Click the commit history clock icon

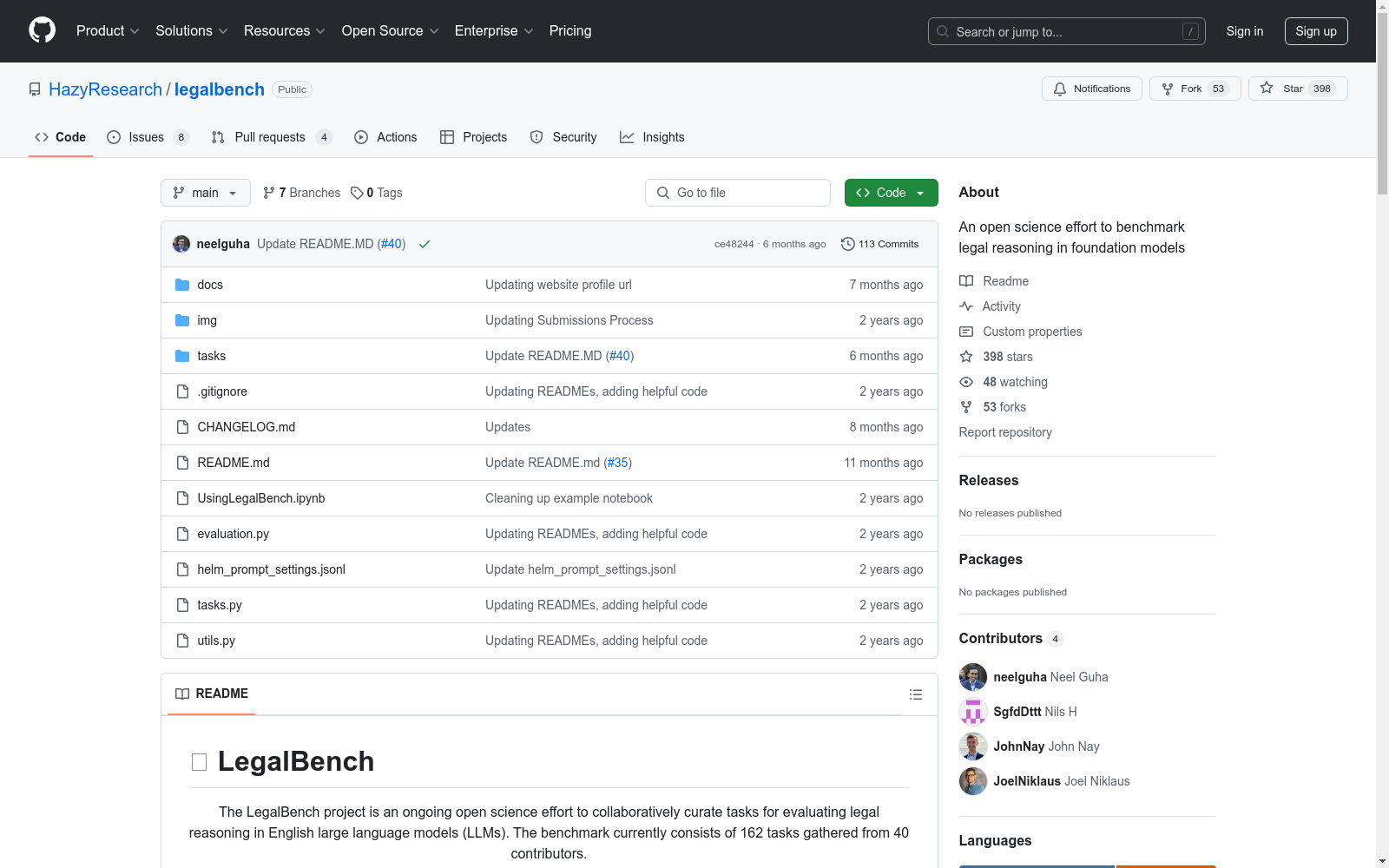[848, 244]
